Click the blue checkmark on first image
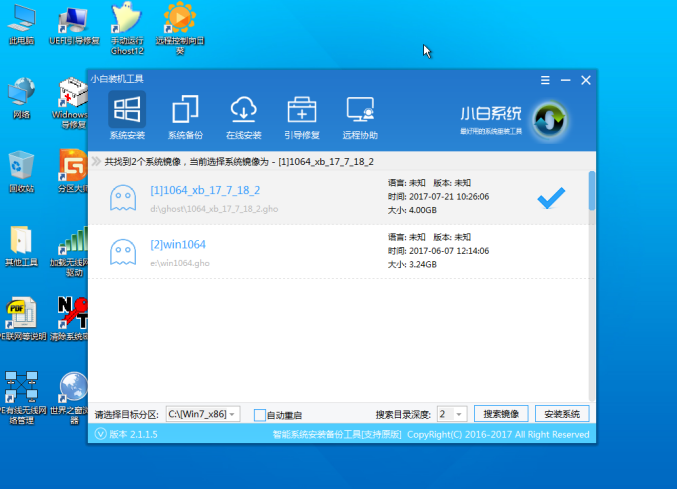The height and width of the screenshot is (489, 677). coord(551,198)
